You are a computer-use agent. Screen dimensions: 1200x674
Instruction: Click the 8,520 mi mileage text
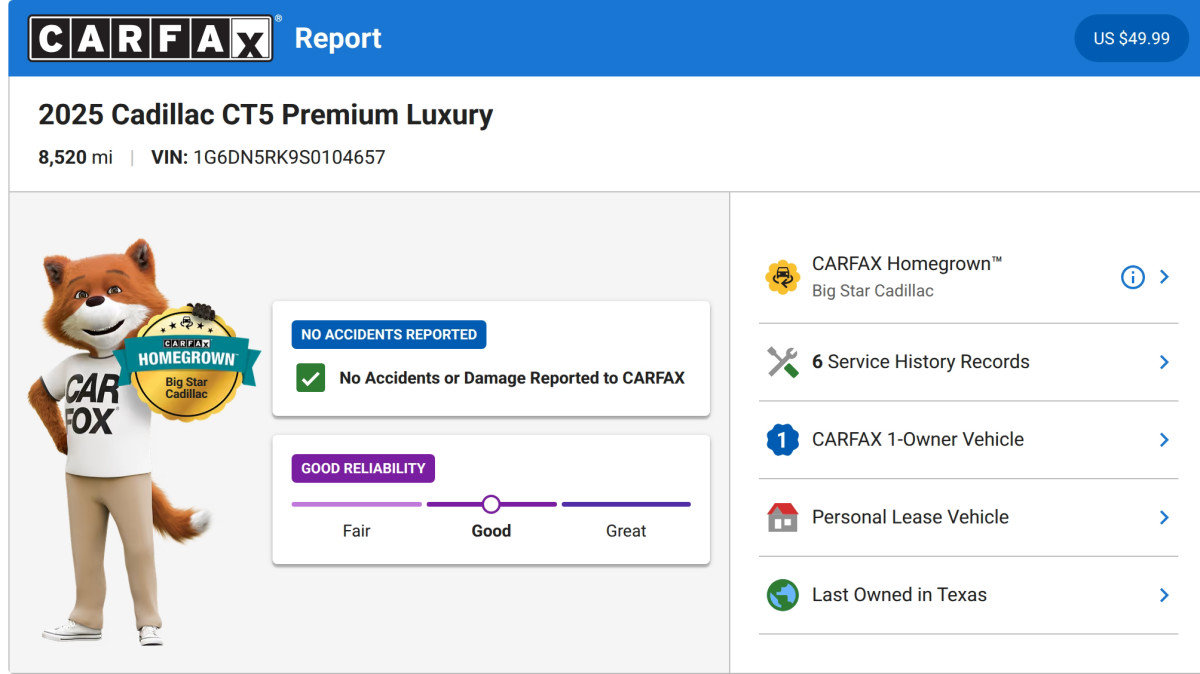point(75,157)
